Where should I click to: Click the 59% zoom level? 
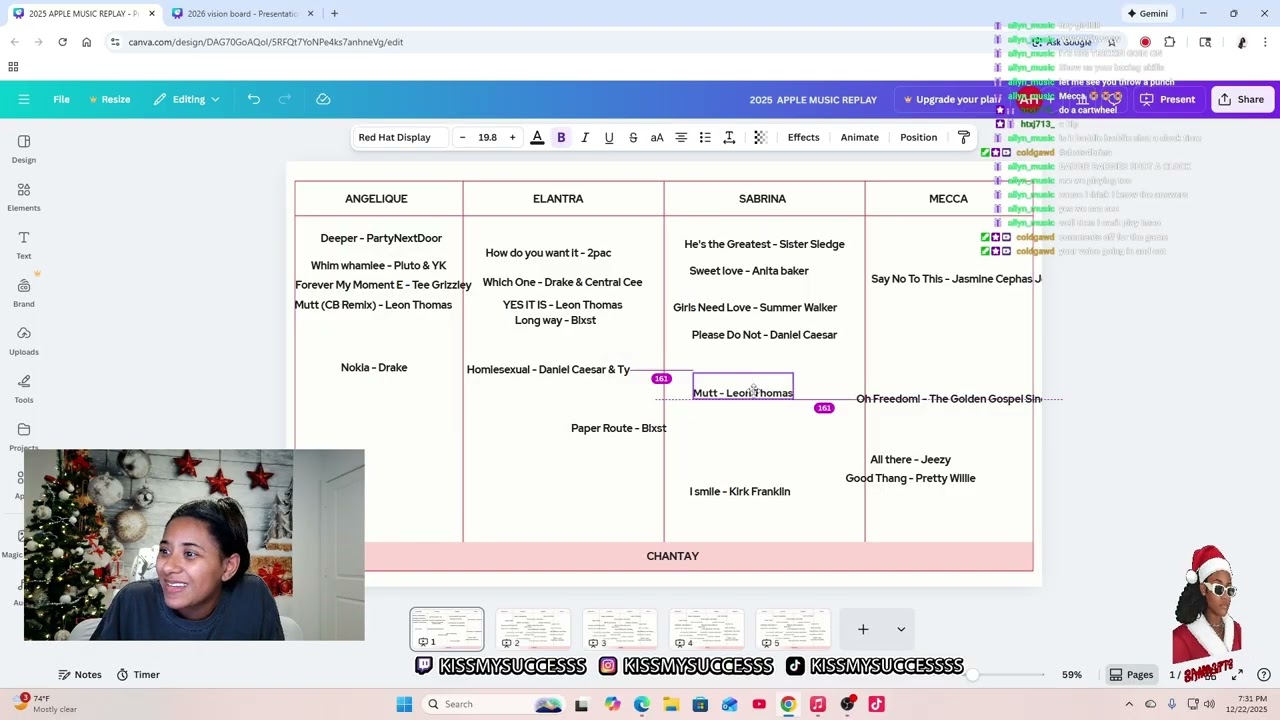click(x=1072, y=674)
